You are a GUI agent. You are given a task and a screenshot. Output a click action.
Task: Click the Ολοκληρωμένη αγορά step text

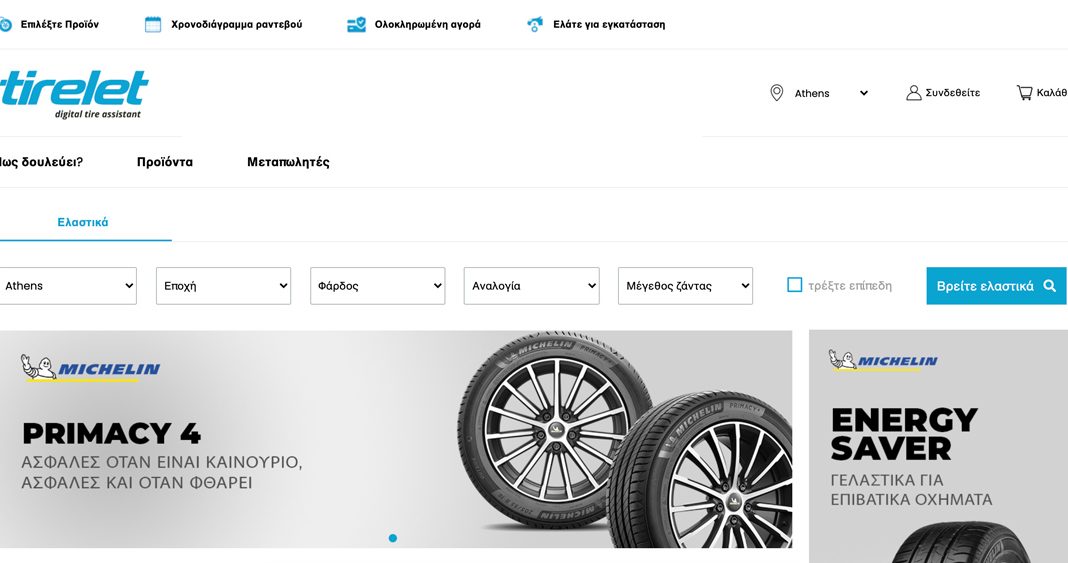pyautogui.click(x=427, y=25)
